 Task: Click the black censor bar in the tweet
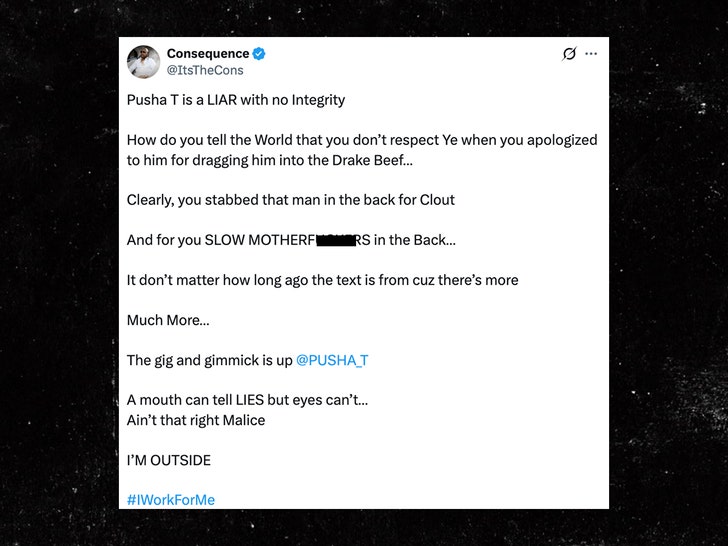(336, 240)
